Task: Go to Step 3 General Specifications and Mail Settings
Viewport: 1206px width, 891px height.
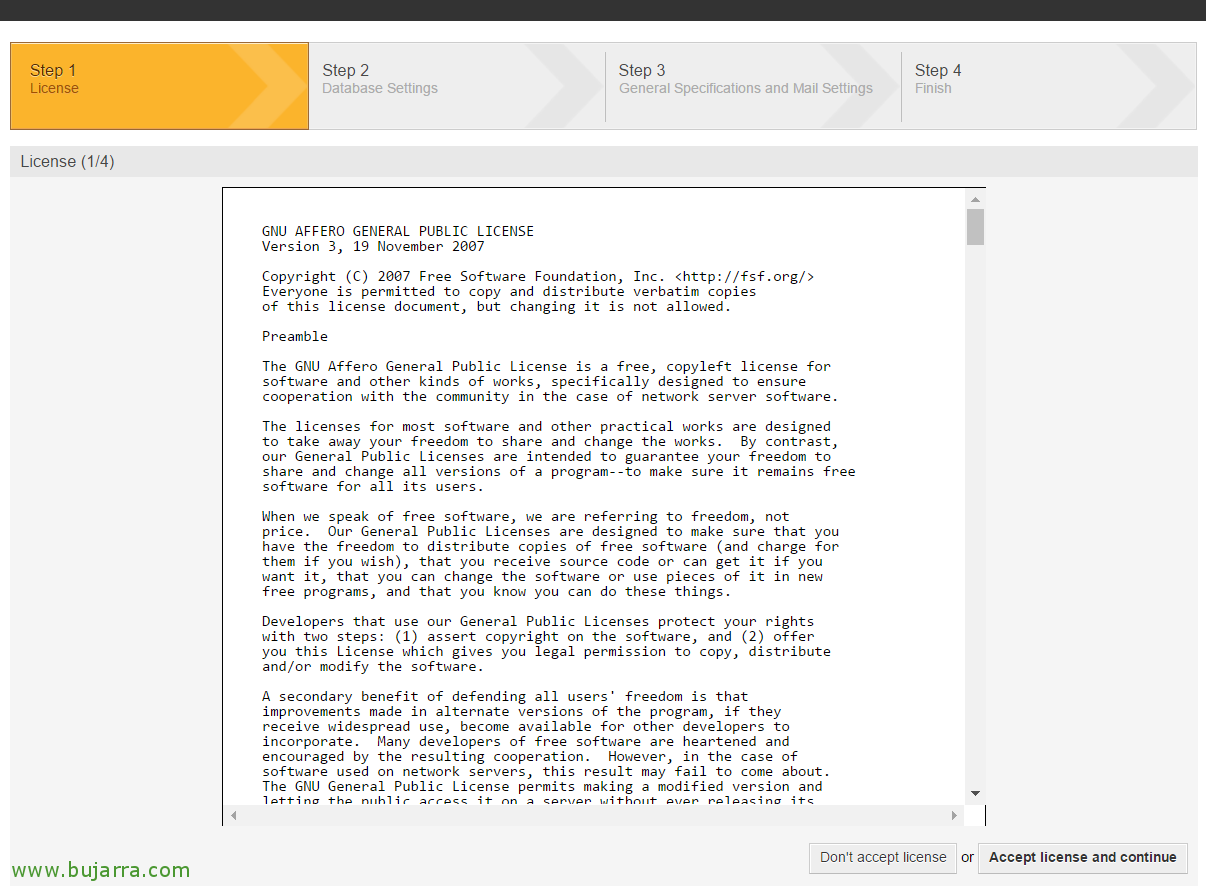Action: click(x=745, y=79)
